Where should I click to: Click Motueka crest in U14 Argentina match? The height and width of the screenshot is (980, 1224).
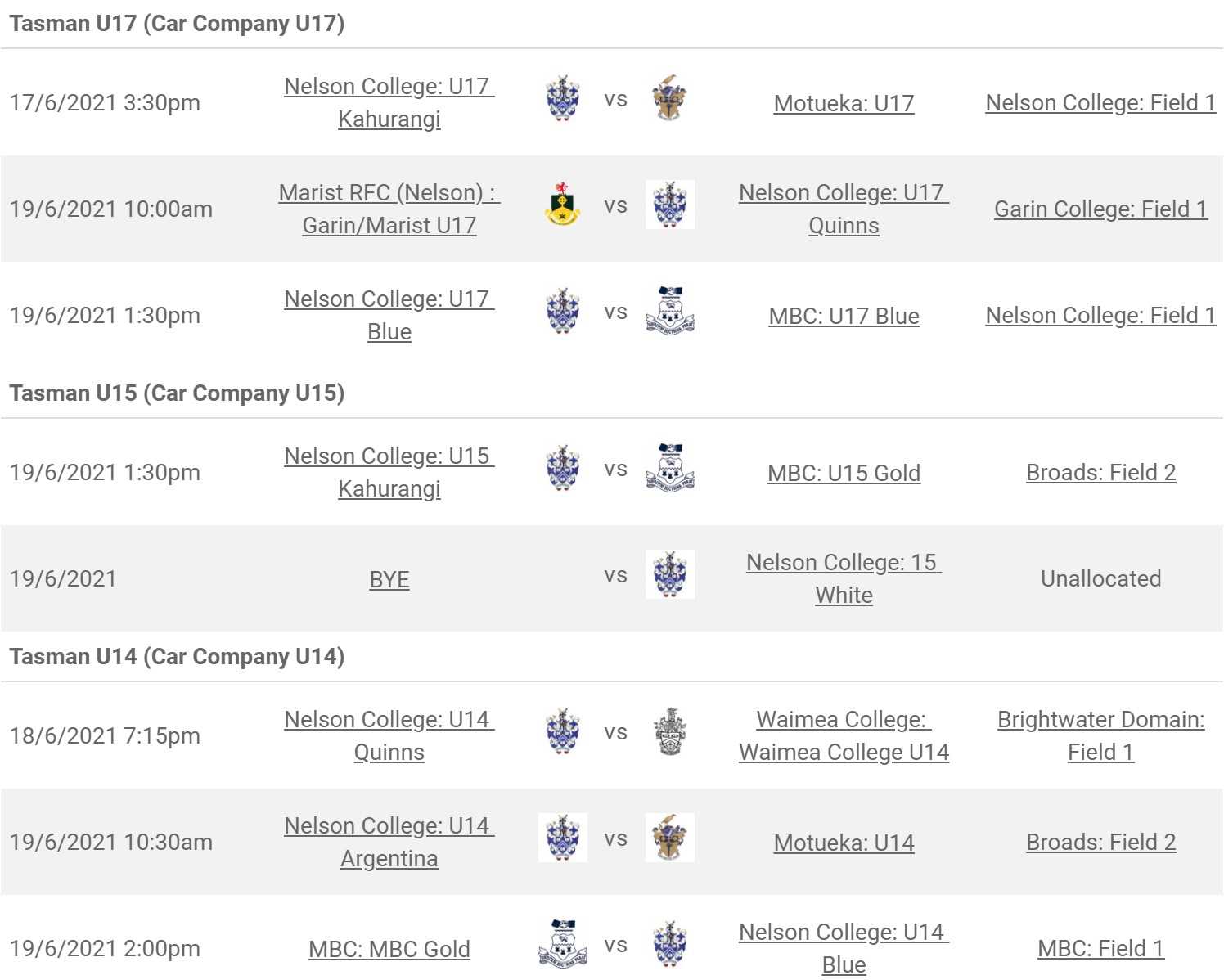(x=669, y=838)
